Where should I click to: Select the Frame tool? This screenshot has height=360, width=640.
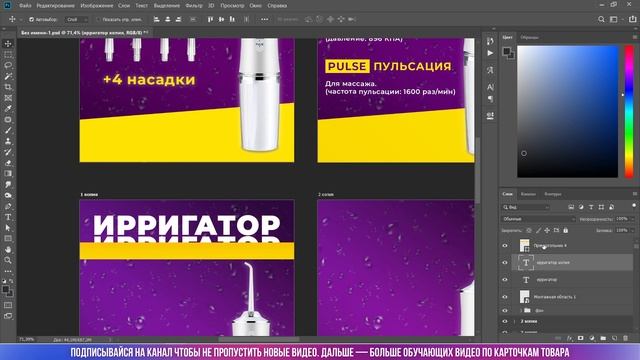(8, 98)
